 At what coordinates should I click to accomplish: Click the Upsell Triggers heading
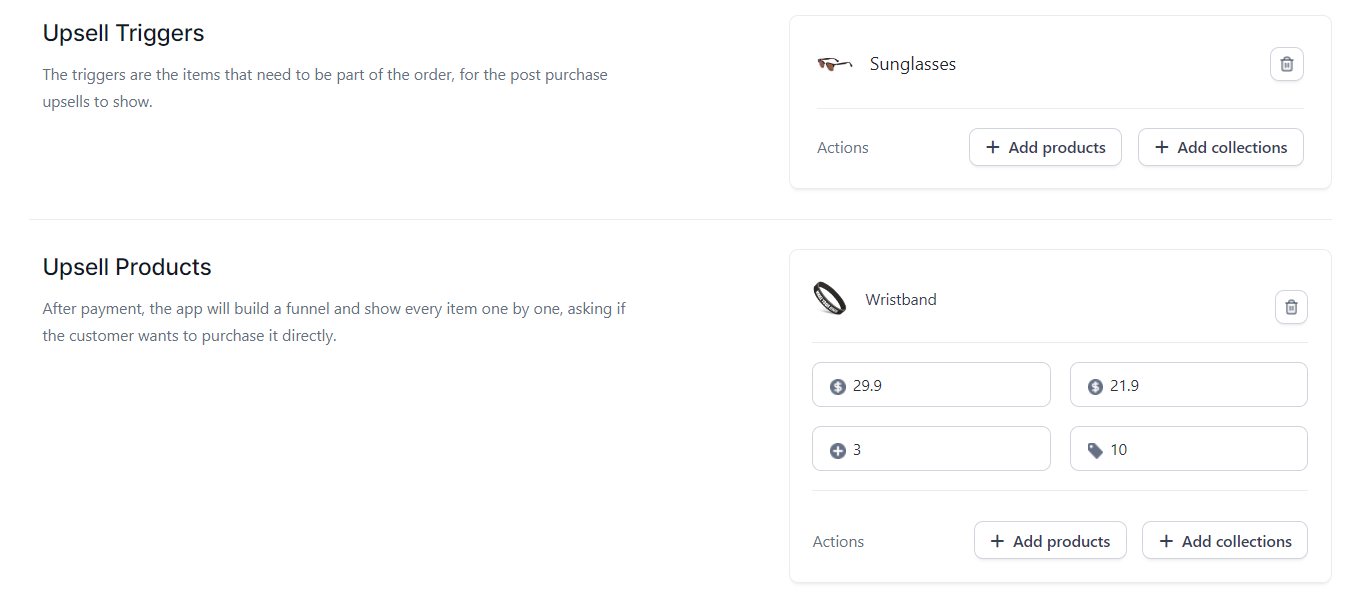(x=123, y=33)
